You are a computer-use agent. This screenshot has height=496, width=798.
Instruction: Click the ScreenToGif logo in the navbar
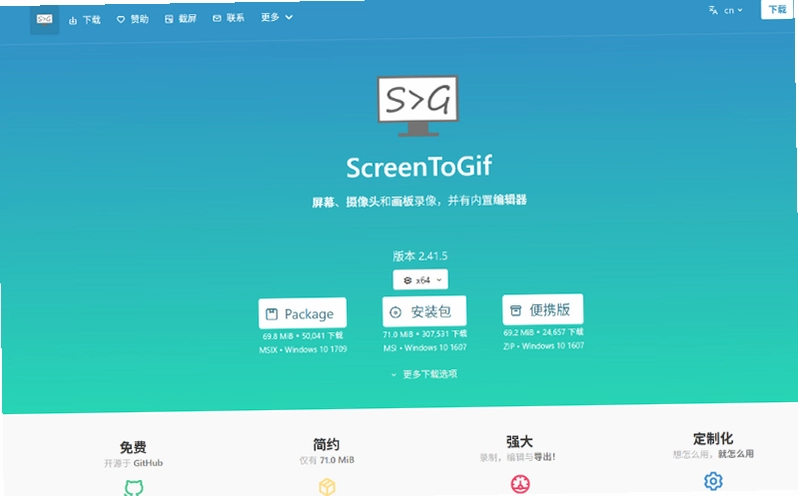pos(45,20)
